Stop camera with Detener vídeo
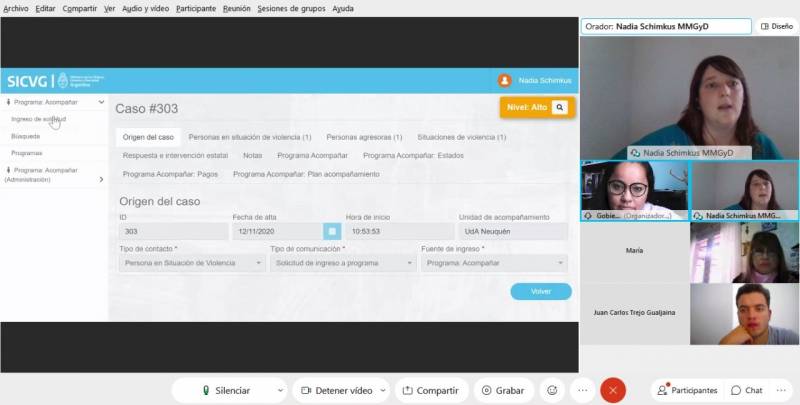 (x=336, y=390)
